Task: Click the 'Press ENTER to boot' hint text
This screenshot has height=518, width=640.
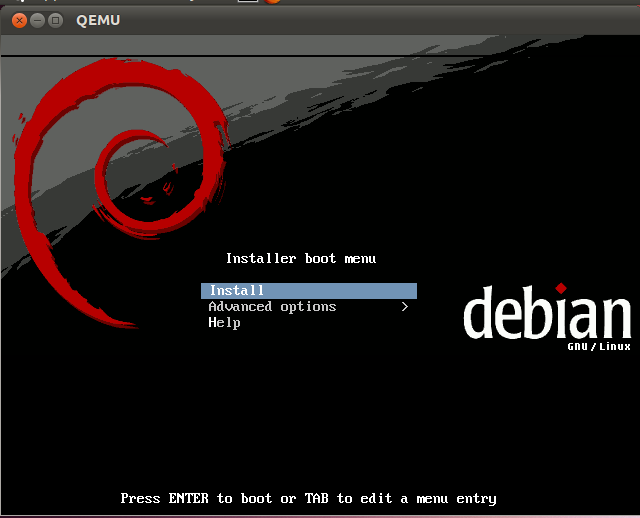Action: [308, 498]
